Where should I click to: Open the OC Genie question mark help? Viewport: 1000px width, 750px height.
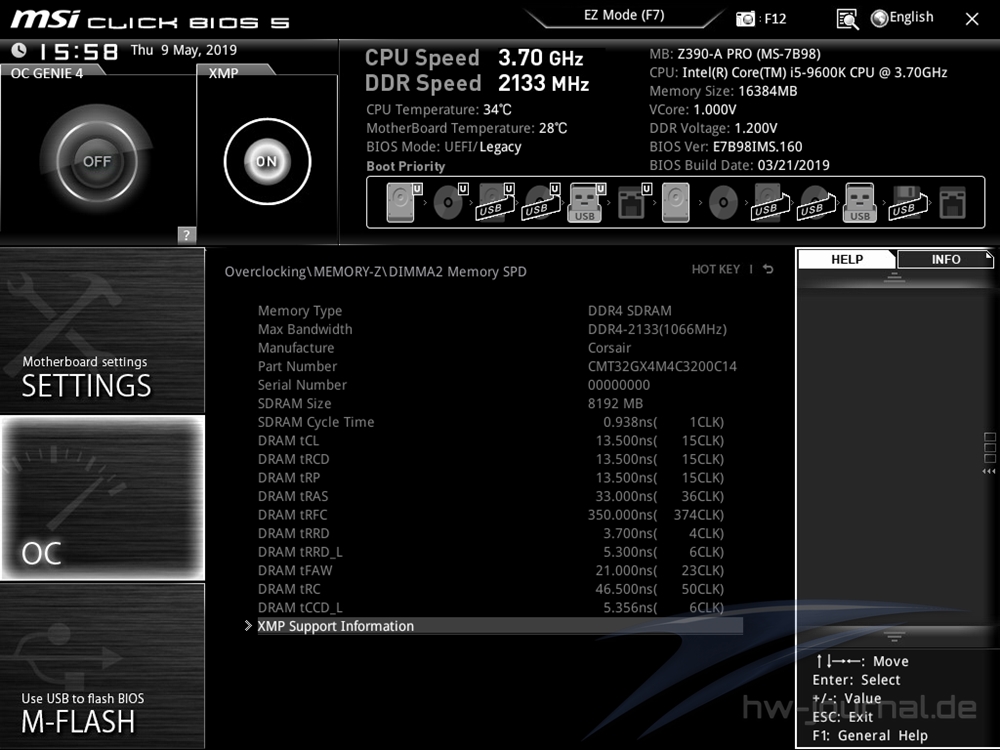click(x=186, y=235)
